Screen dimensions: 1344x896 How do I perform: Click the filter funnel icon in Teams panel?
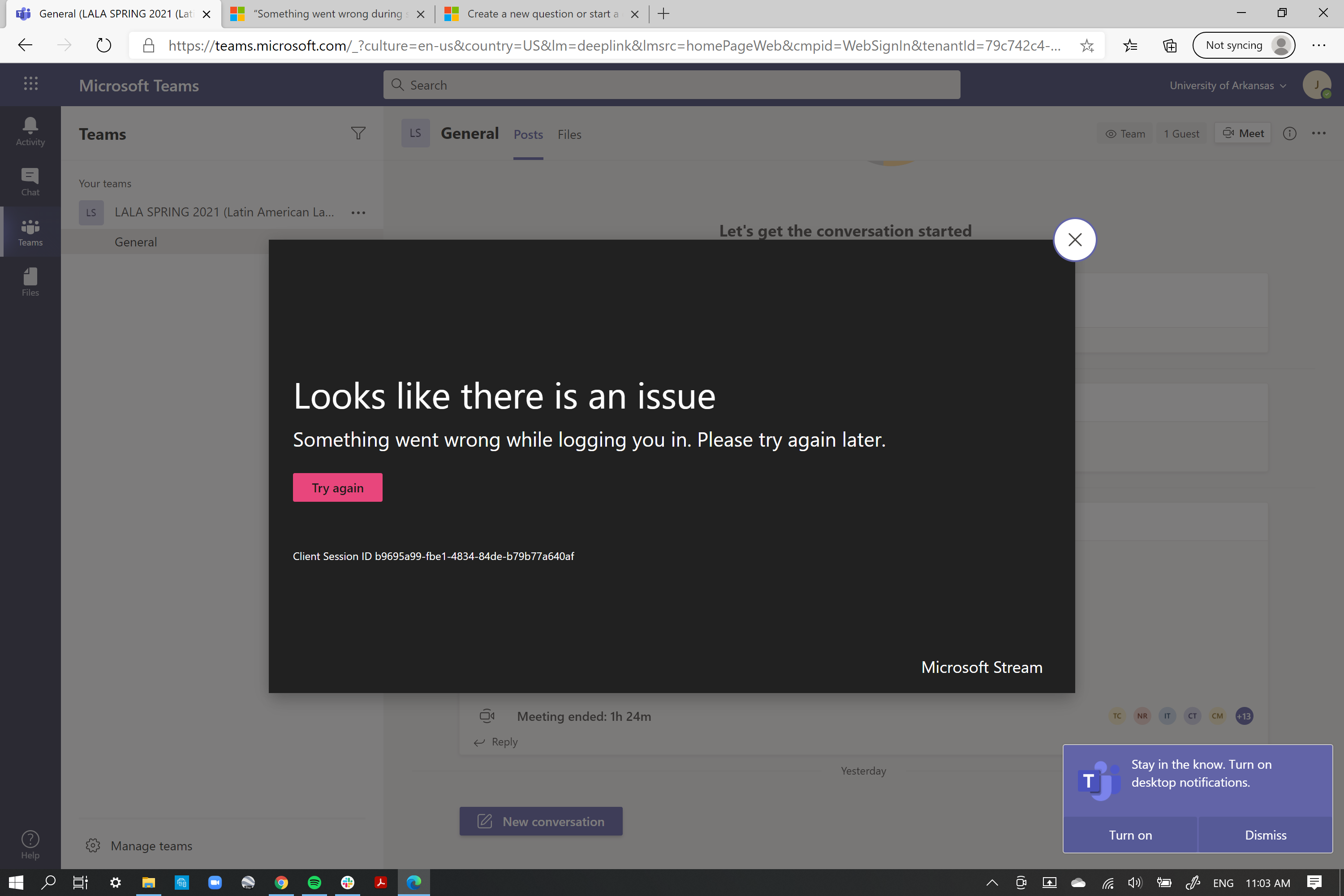pyautogui.click(x=358, y=133)
